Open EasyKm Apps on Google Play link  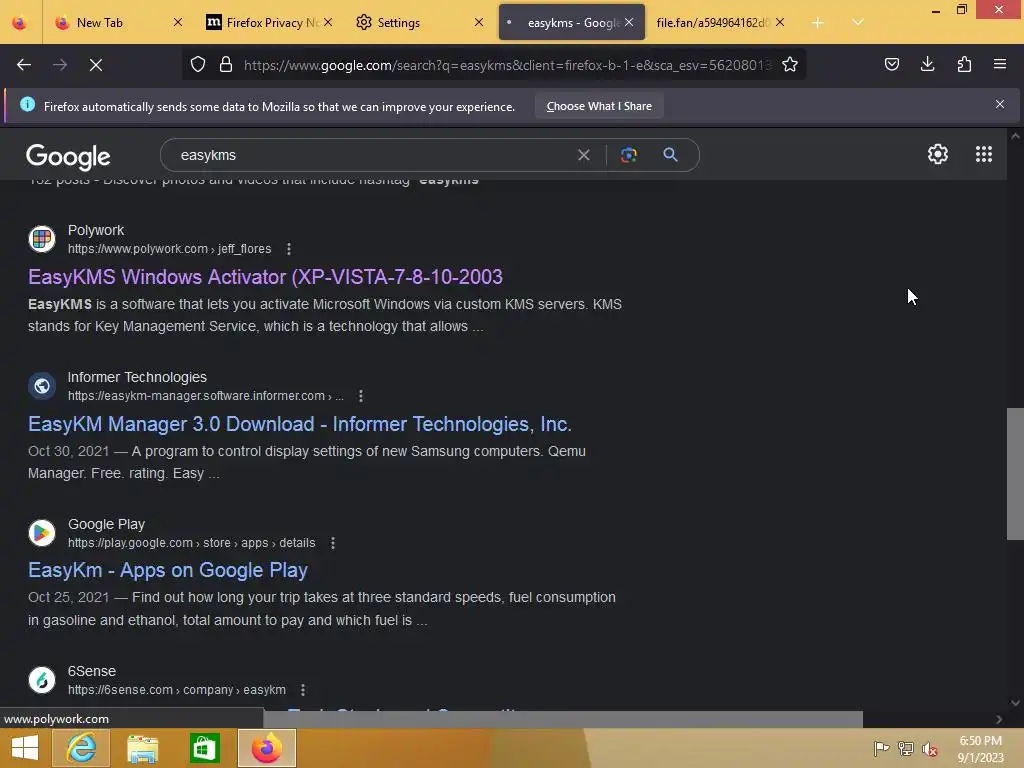[x=168, y=570]
